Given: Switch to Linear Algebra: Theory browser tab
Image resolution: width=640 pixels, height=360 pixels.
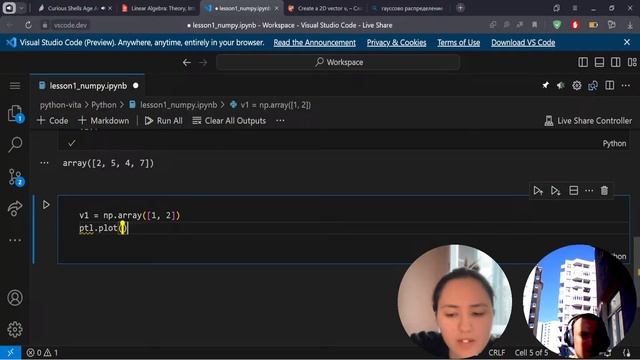Looking at the screenshot, I should (158, 8).
